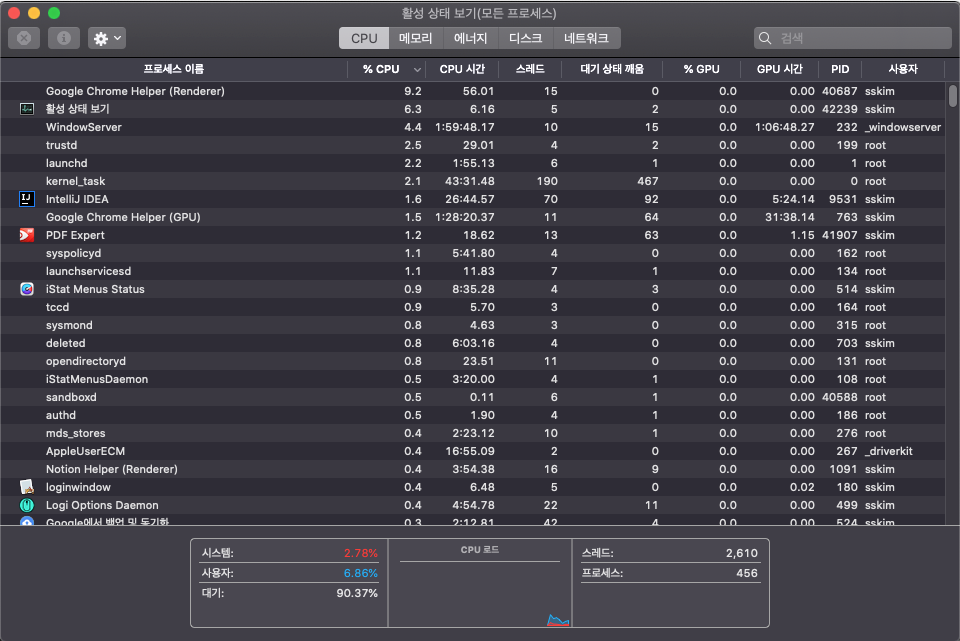Select the 활성 상태 보기 app icon
The image size is (960, 641).
pos(27,109)
